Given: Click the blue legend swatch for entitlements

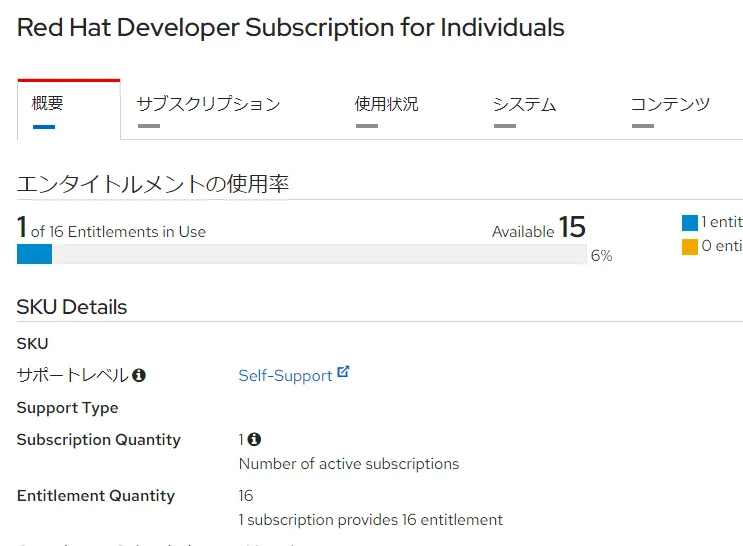Looking at the screenshot, I should pyautogui.click(x=690, y=223).
